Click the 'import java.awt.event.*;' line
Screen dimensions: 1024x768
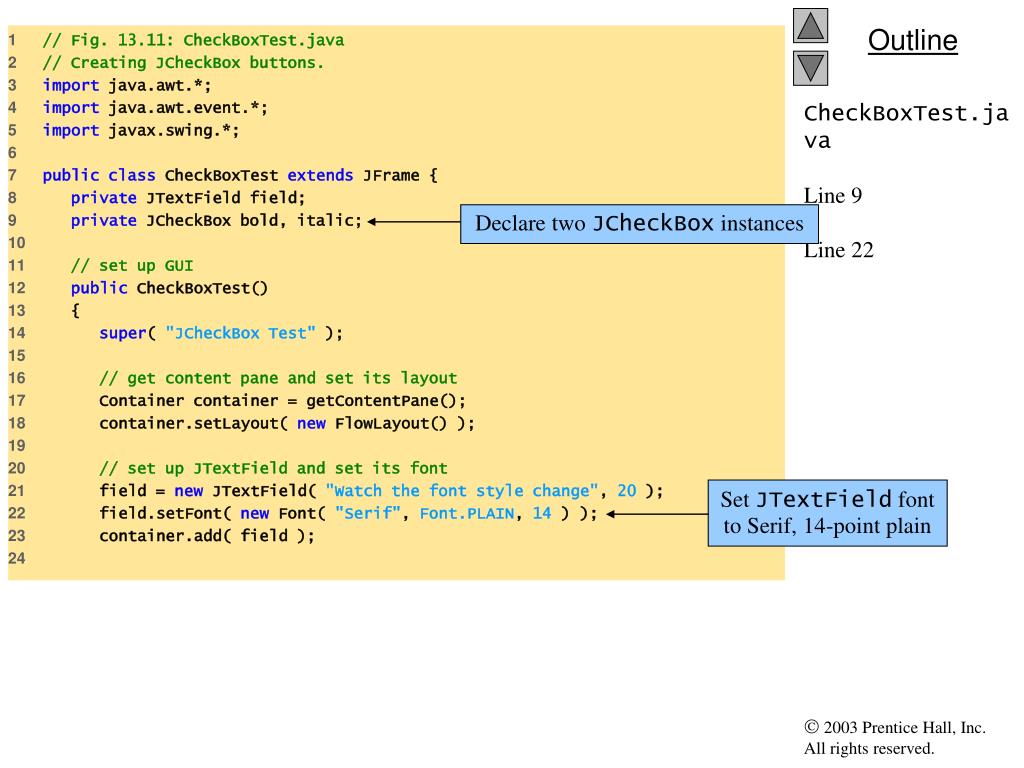(155, 108)
